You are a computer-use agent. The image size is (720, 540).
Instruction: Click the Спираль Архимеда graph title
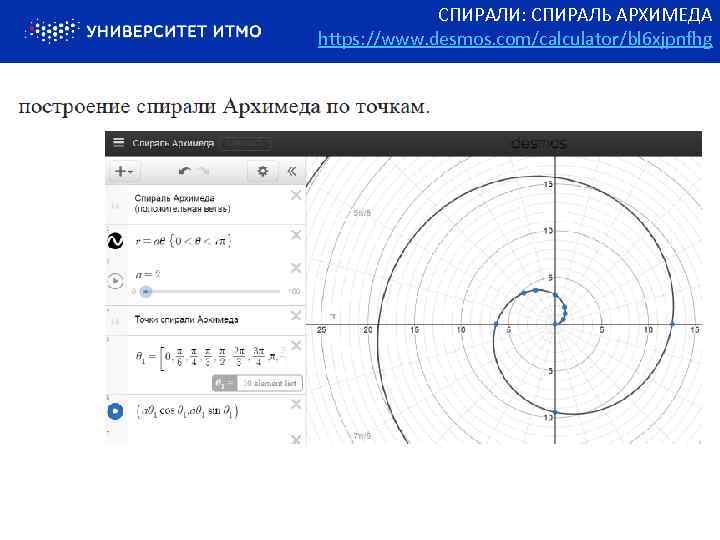click(x=173, y=143)
